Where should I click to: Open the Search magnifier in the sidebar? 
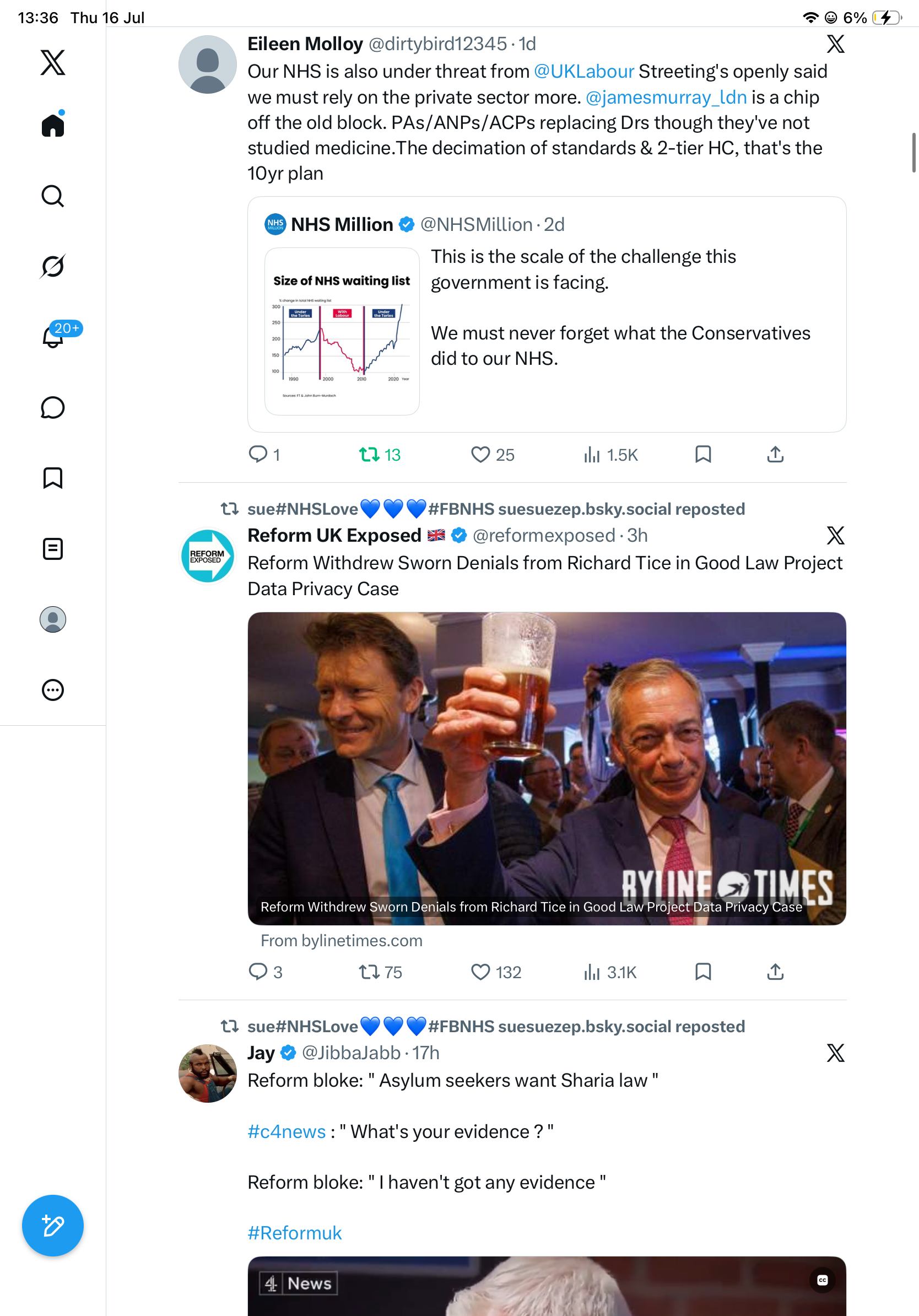click(53, 196)
